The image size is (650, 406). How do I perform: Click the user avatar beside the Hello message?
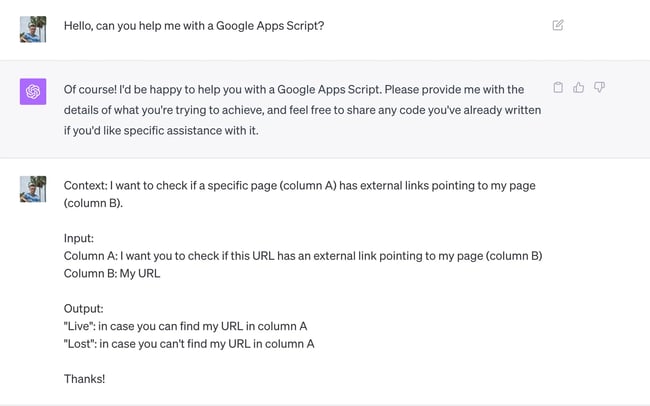33,28
